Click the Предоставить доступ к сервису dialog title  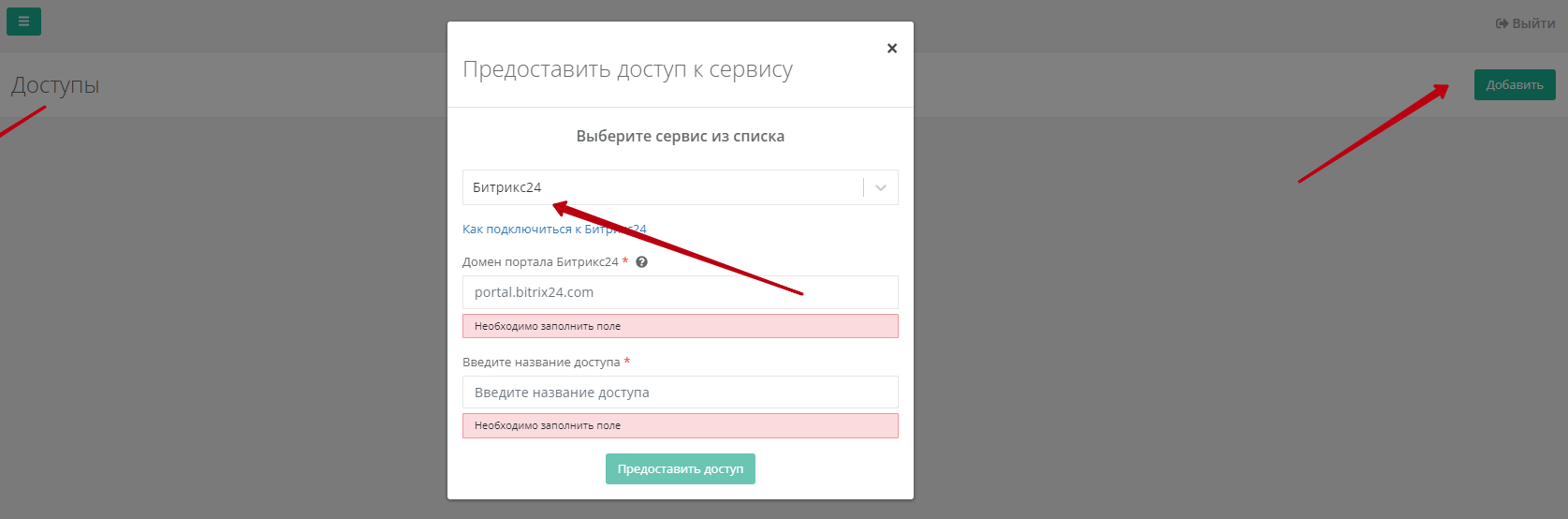pos(627,69)
